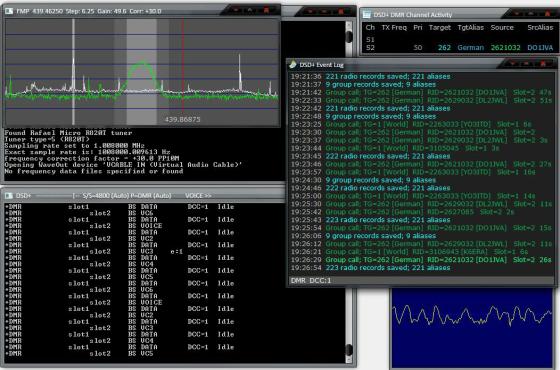Viewport: 560px width, 370px height.
Task: Click the audio waveform scope display
Action: [472, 328]
